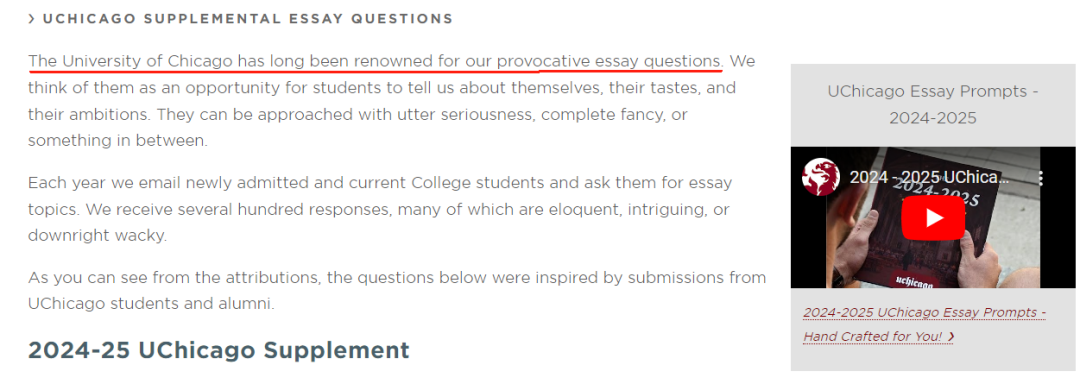Click the red-underlined sentence about provocative essay questions

(375, 61)
